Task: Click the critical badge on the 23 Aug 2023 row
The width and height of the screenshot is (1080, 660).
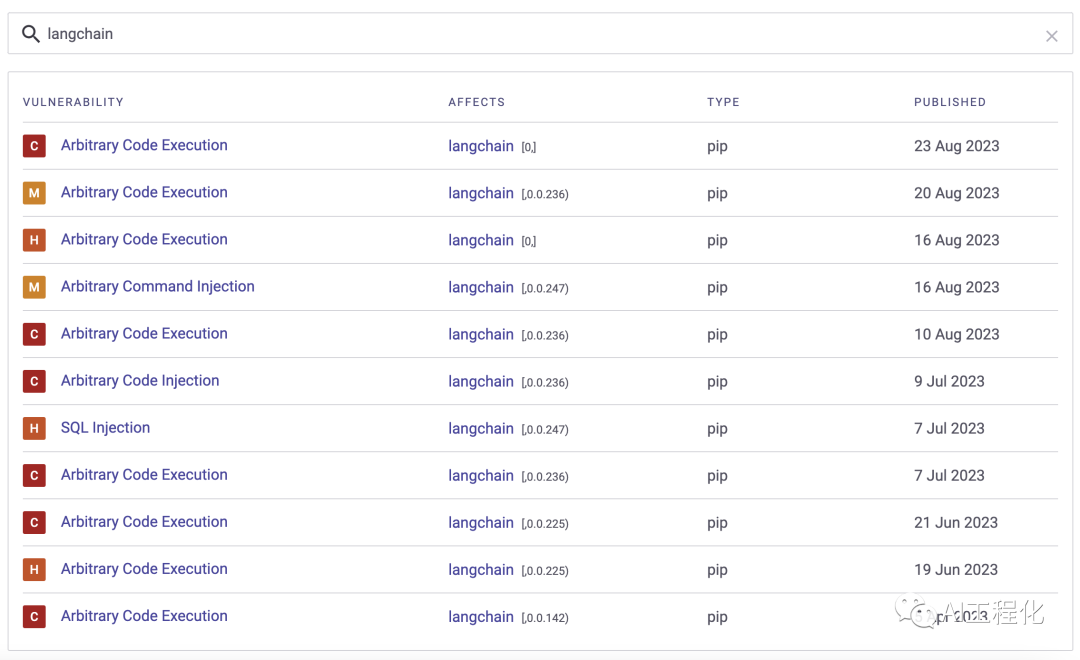Action: 34,146
